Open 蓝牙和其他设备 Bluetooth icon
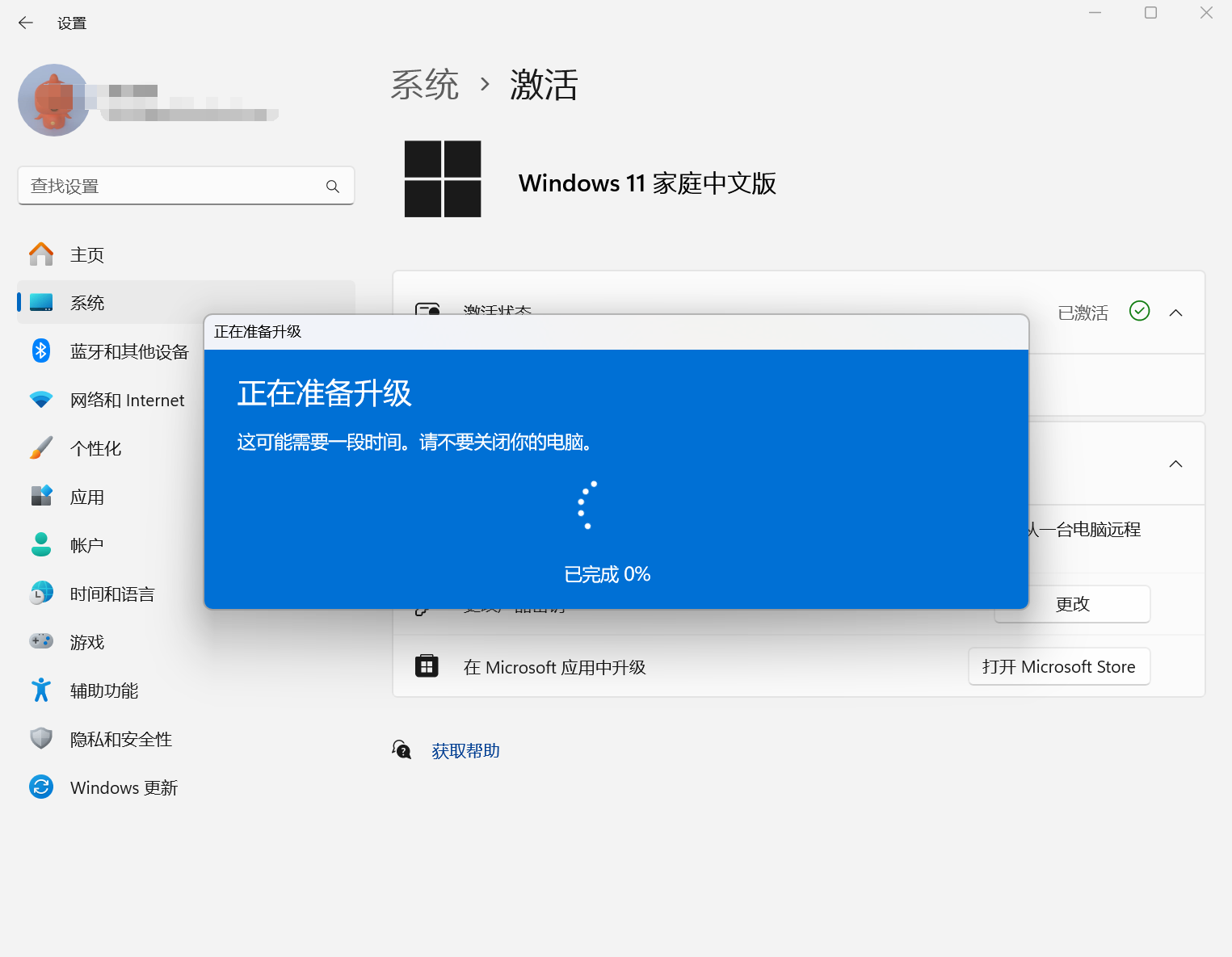The image size is (1232, 957). (41, 350)
